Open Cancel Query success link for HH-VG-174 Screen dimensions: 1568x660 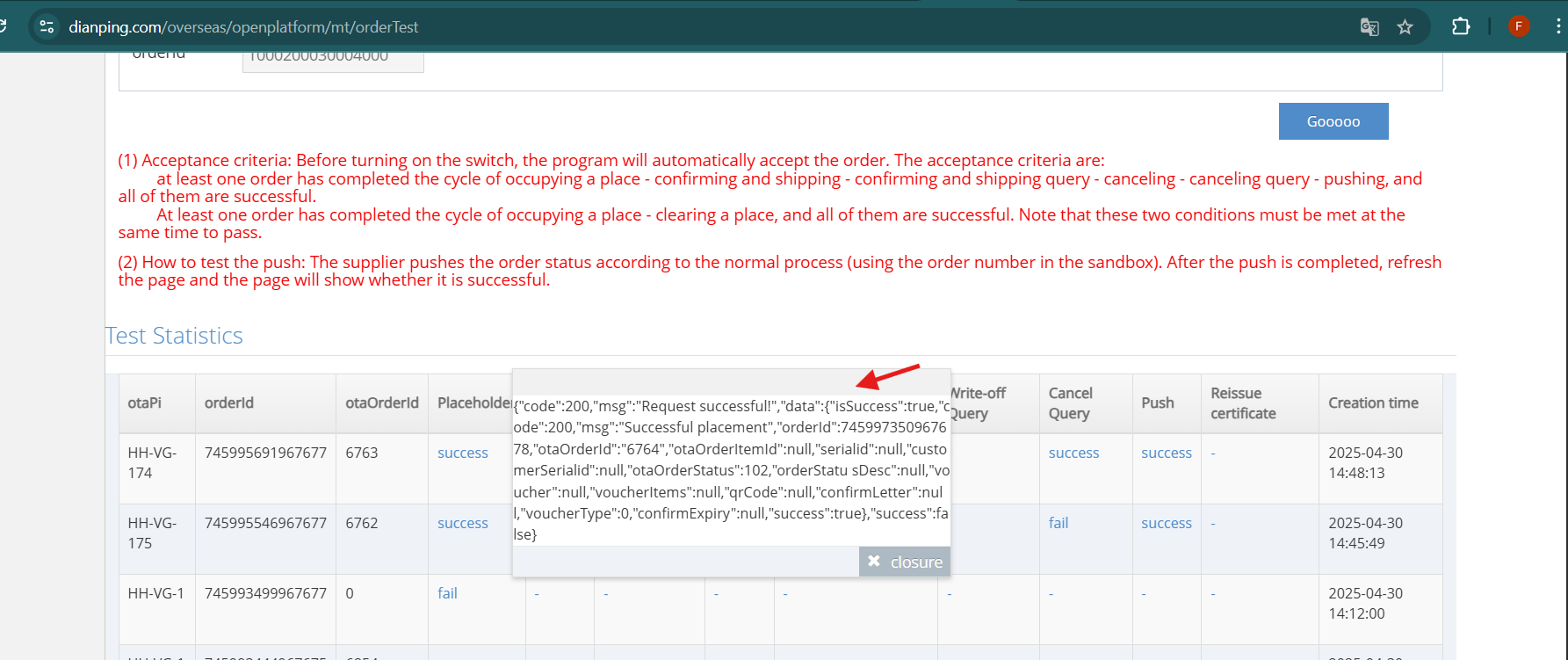coord(1073,453)
